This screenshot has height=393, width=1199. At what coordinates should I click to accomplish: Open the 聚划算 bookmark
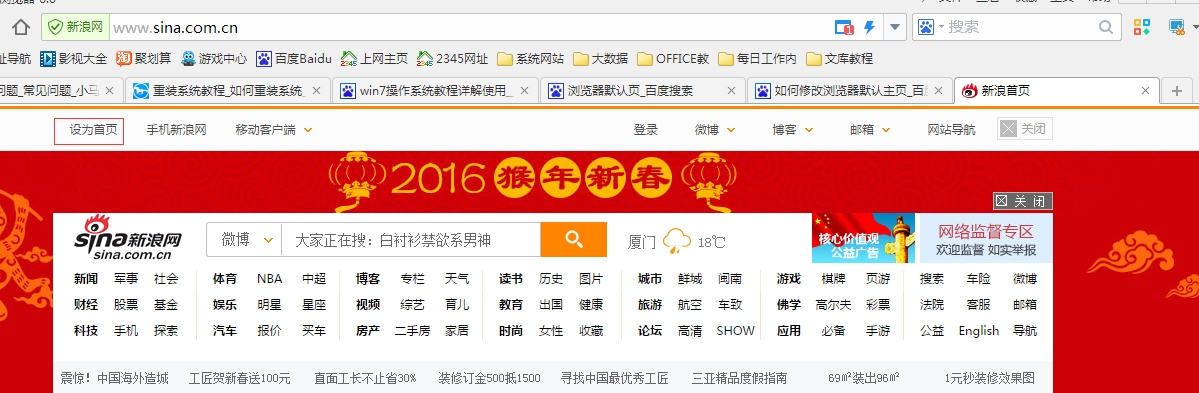coord(144,58)
